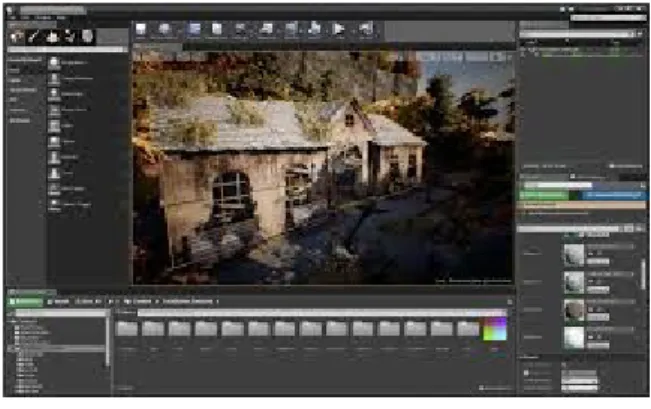
Task: Open the Window menu
Action: (x=42, y=18)
